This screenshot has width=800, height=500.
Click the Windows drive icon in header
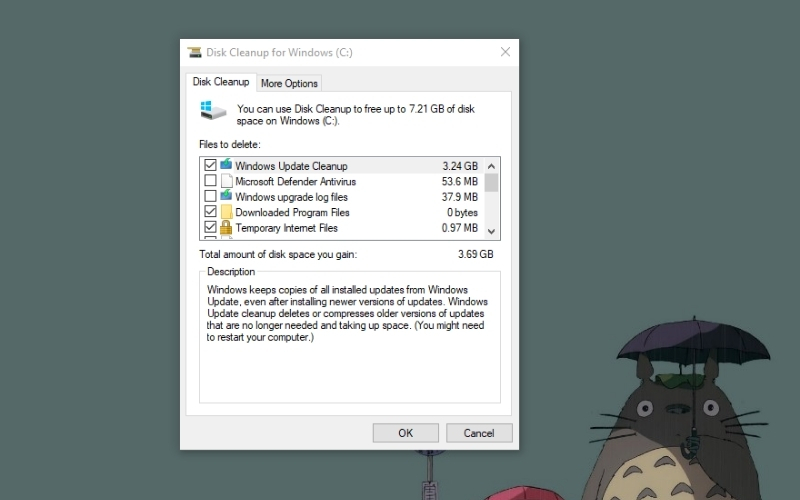tap(212, 111)
